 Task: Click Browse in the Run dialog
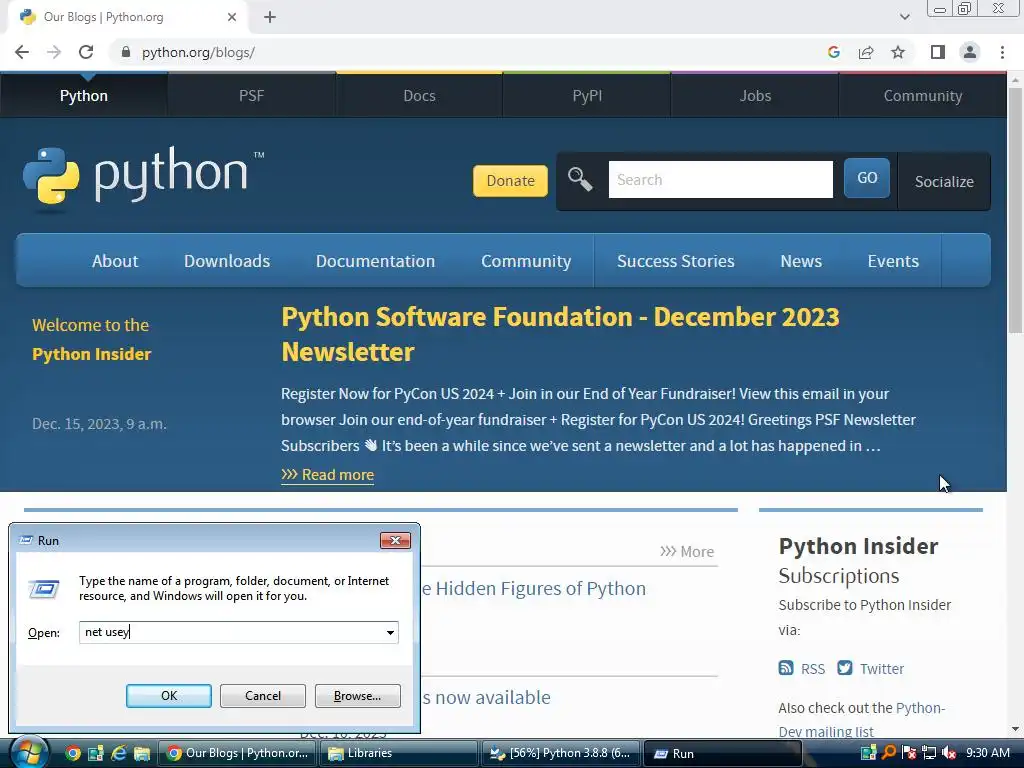(357, 696)
